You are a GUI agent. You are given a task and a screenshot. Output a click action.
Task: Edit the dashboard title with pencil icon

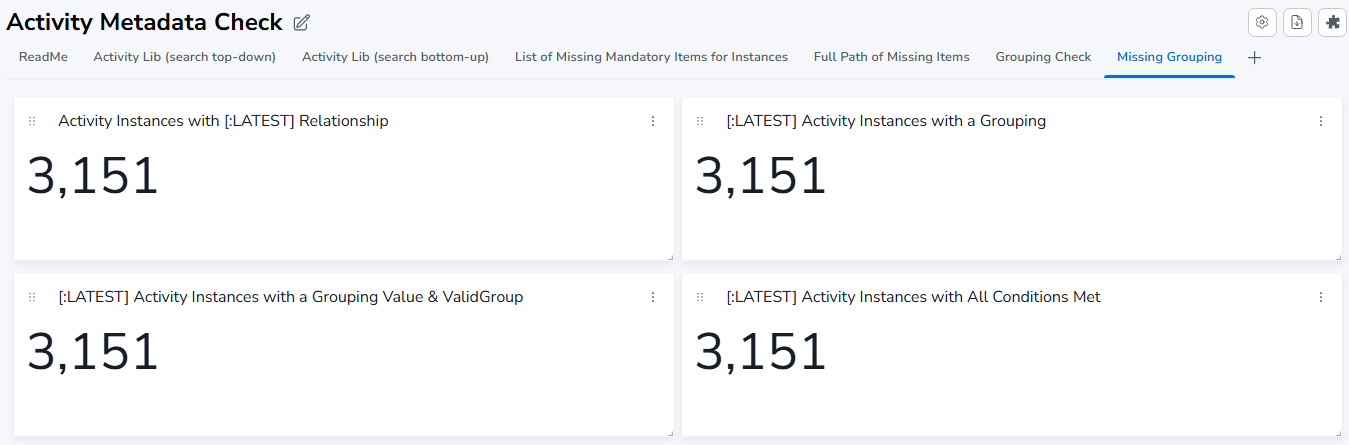point(302,23)
